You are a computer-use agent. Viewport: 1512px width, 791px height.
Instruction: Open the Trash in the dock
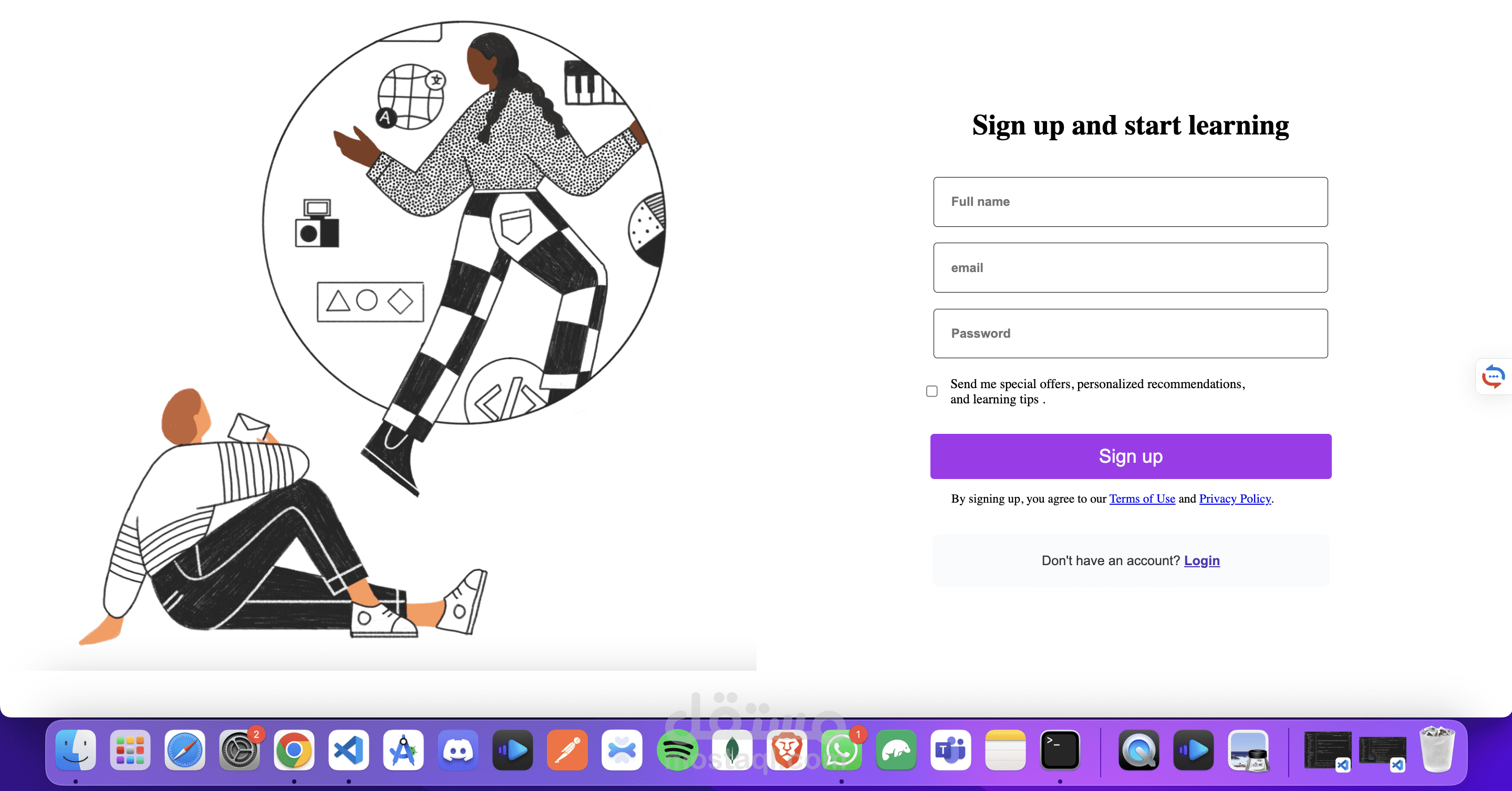[1437, 750]
